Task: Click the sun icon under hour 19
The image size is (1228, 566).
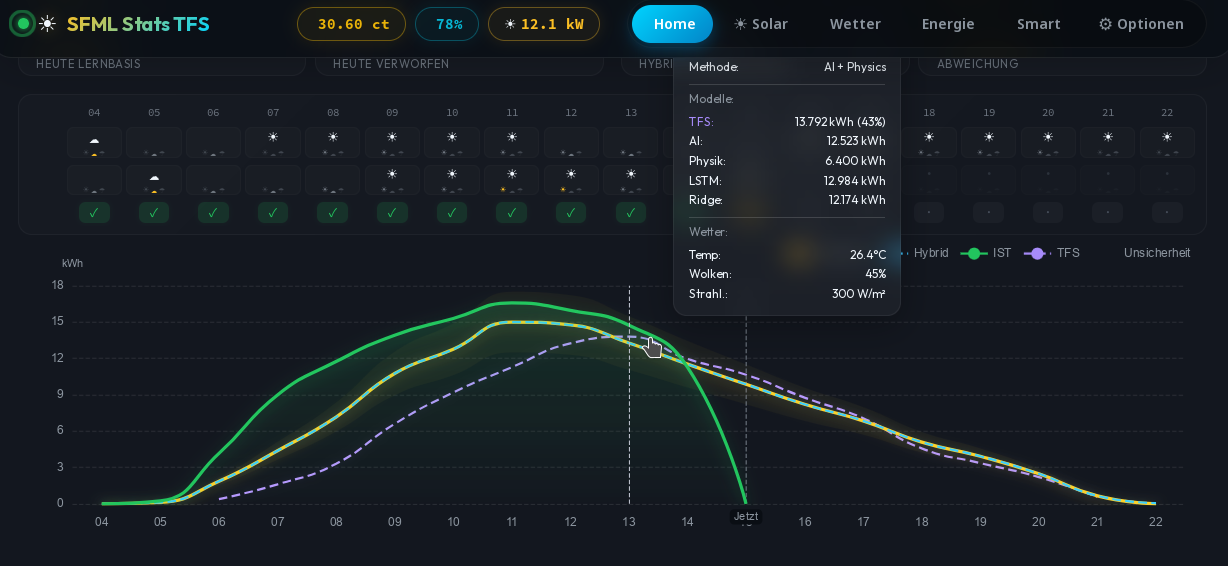Action: tap(988, 137)
